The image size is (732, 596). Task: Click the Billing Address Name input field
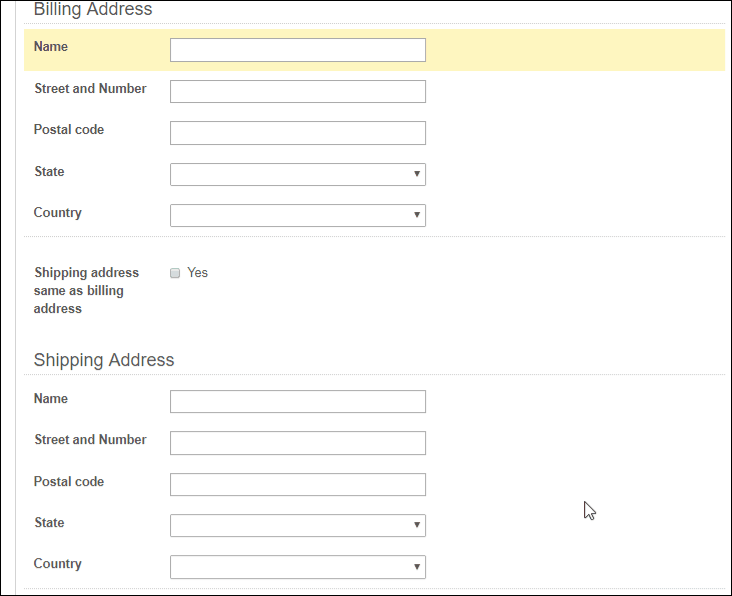click(x=297, y=50)
